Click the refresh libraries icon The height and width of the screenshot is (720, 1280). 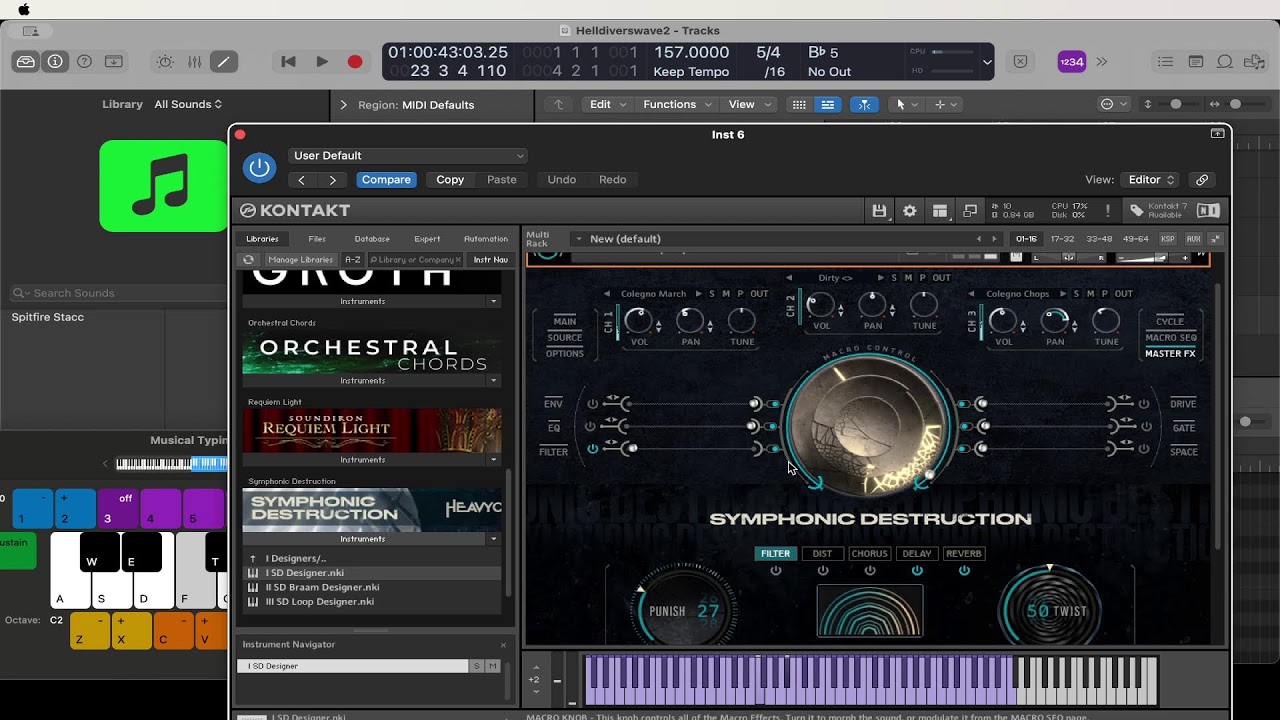coord(249,260)
